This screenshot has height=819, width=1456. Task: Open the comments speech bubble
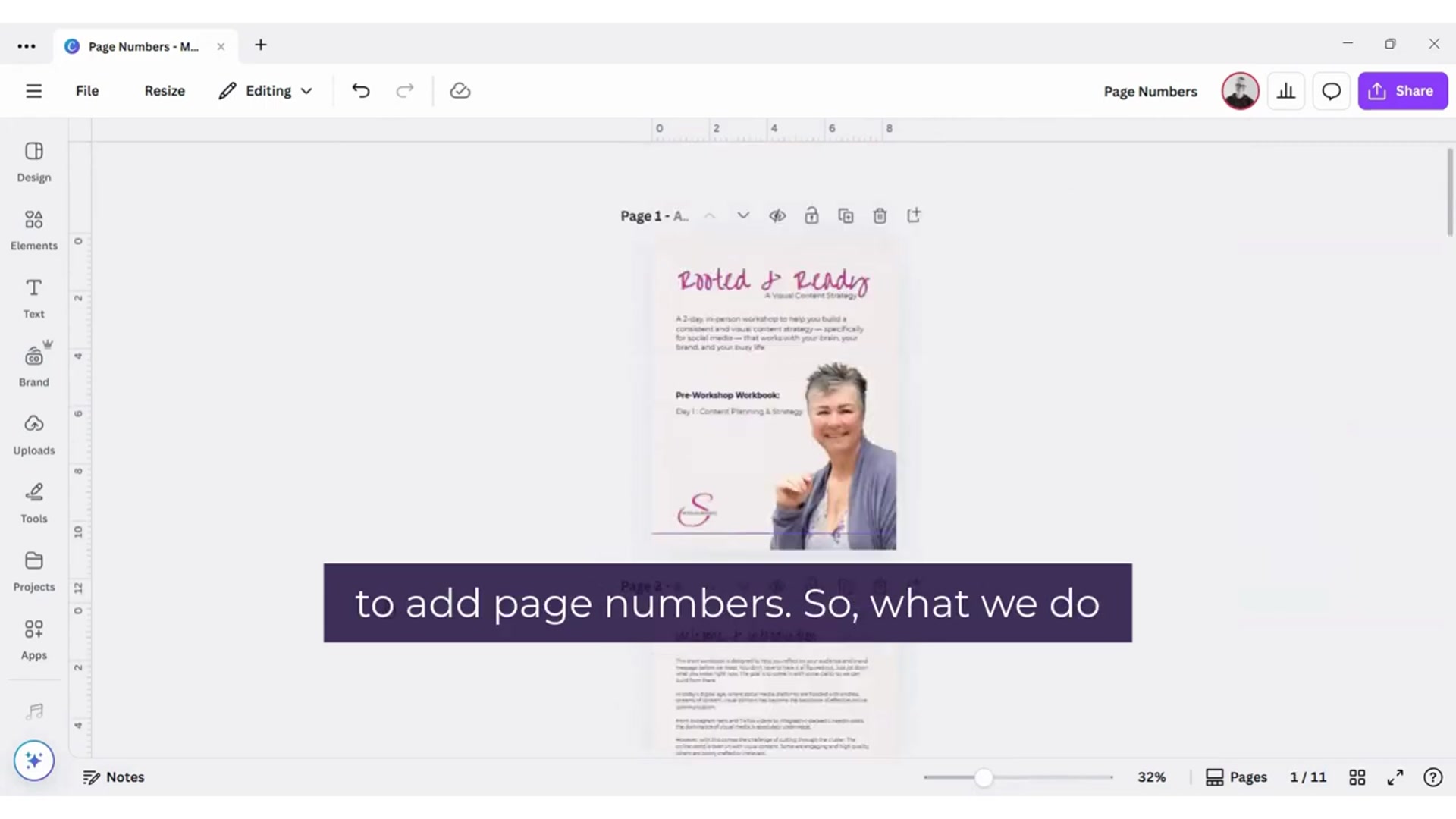click(1332, 91)
